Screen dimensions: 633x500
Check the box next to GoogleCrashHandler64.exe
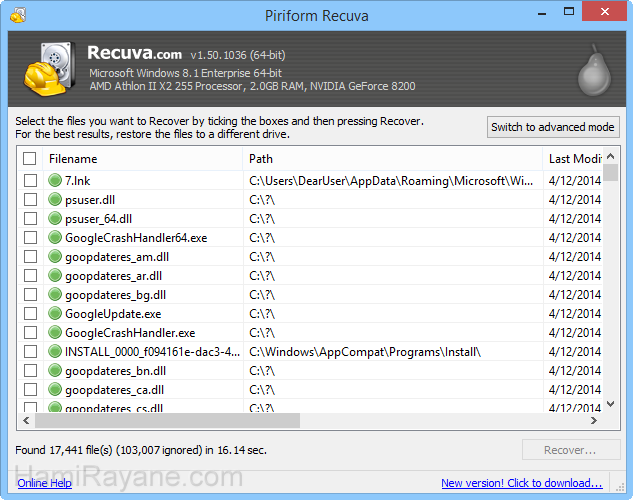pos(30,237)
